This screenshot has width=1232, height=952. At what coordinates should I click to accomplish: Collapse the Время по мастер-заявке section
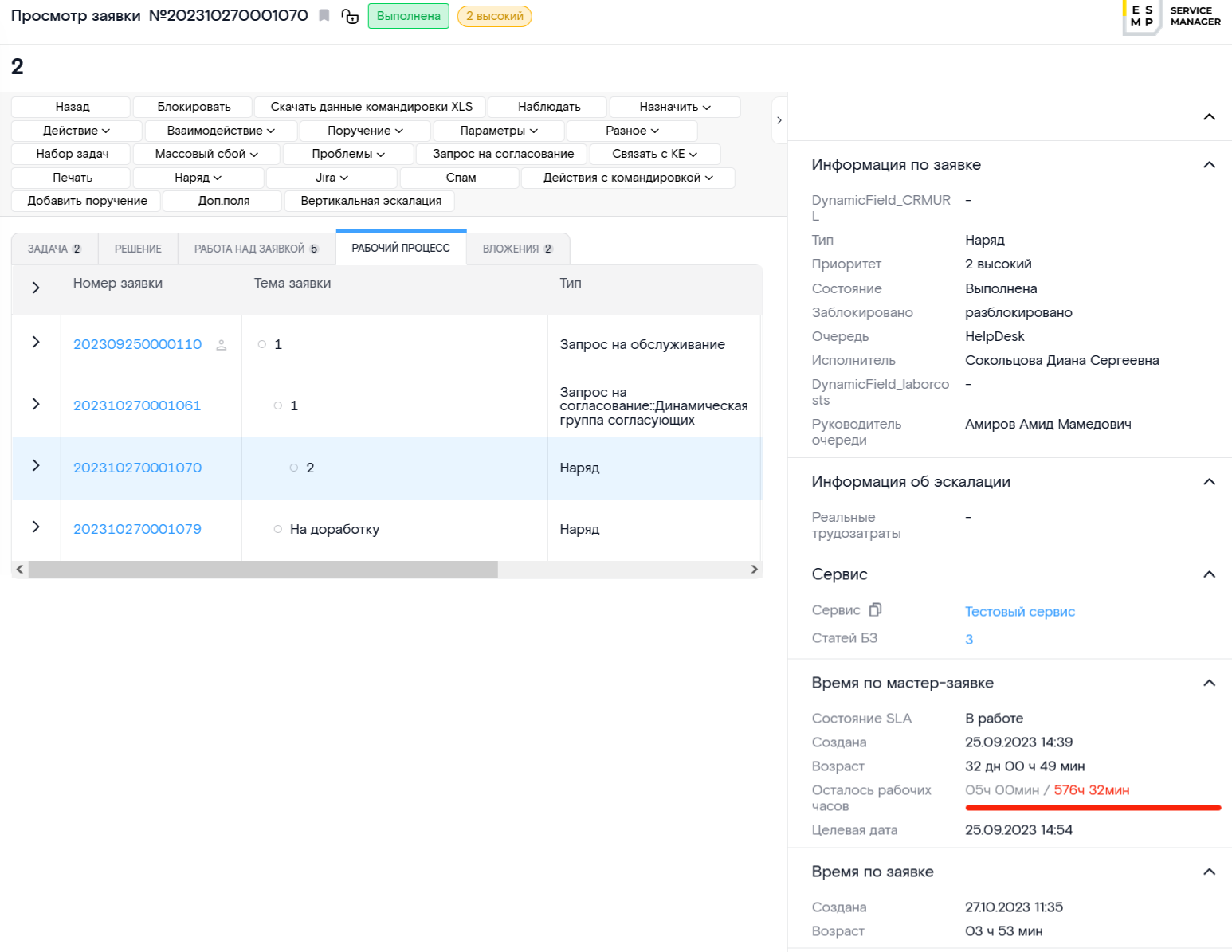1208,683
